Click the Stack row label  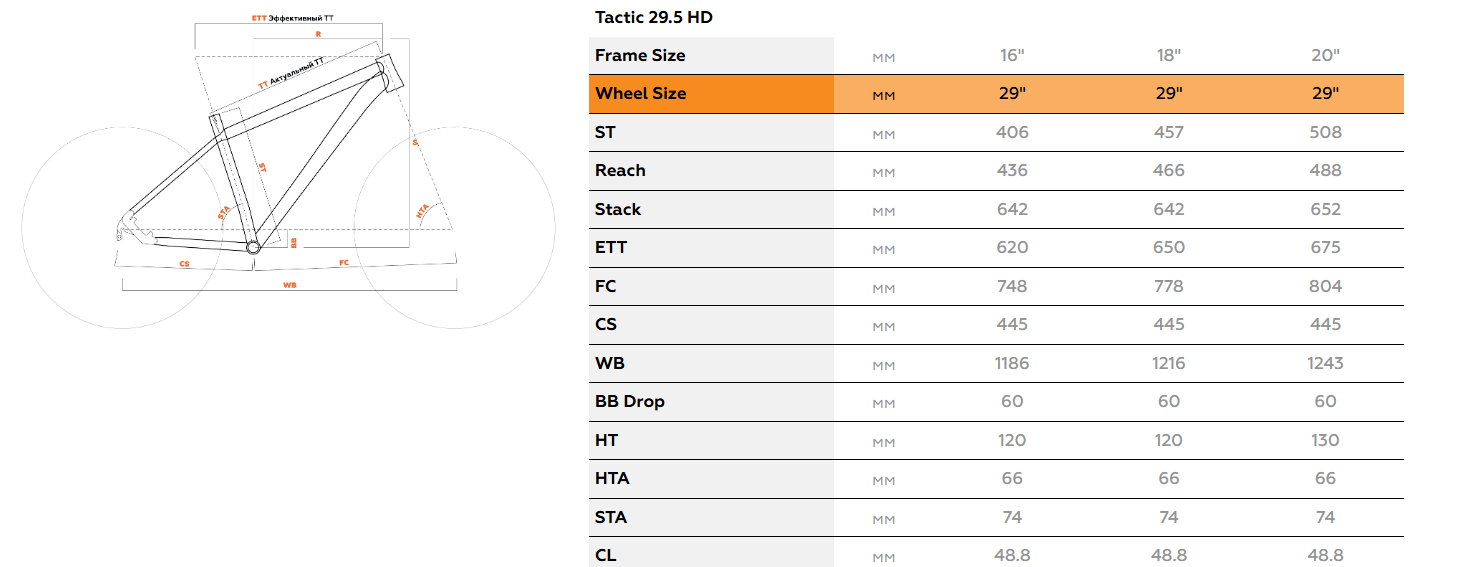coord(618,209)
